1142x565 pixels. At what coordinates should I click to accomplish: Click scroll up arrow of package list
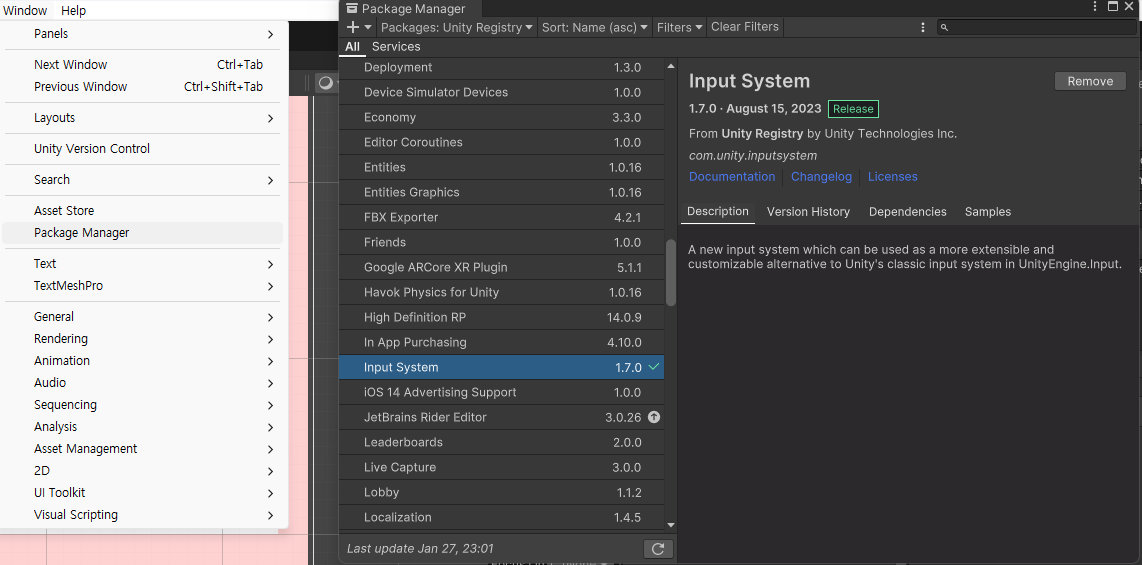(671, 66)
